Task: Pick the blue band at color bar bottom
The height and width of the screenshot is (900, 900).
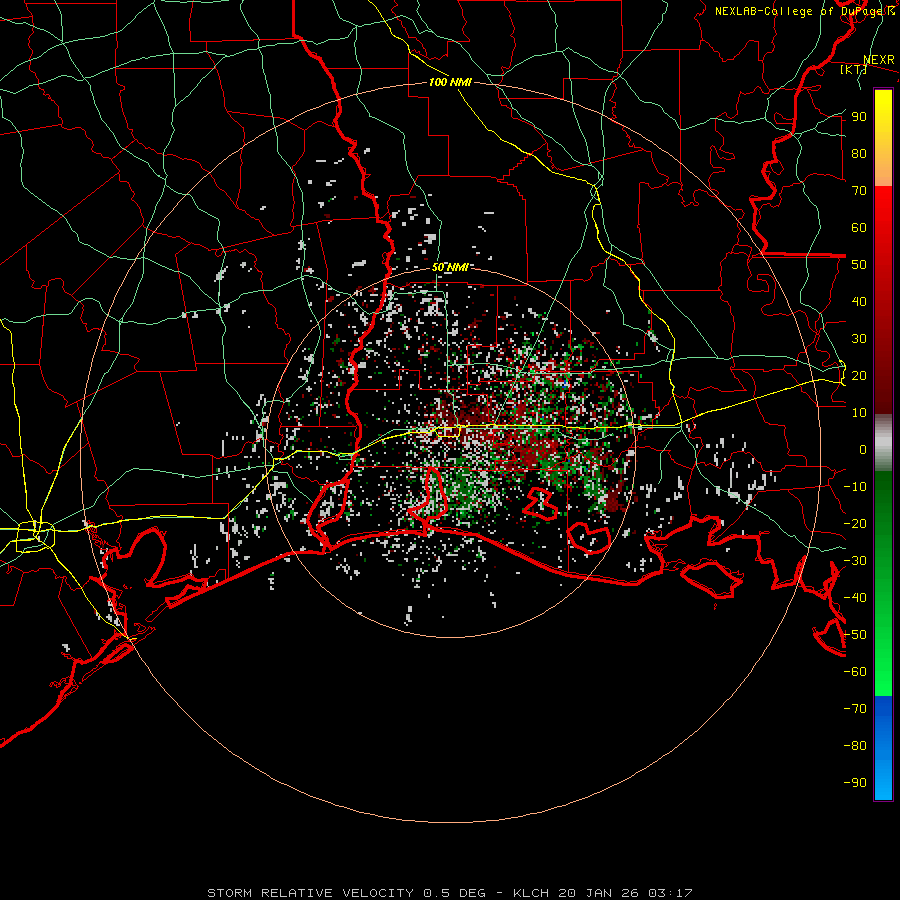Action: pos(883,748)
